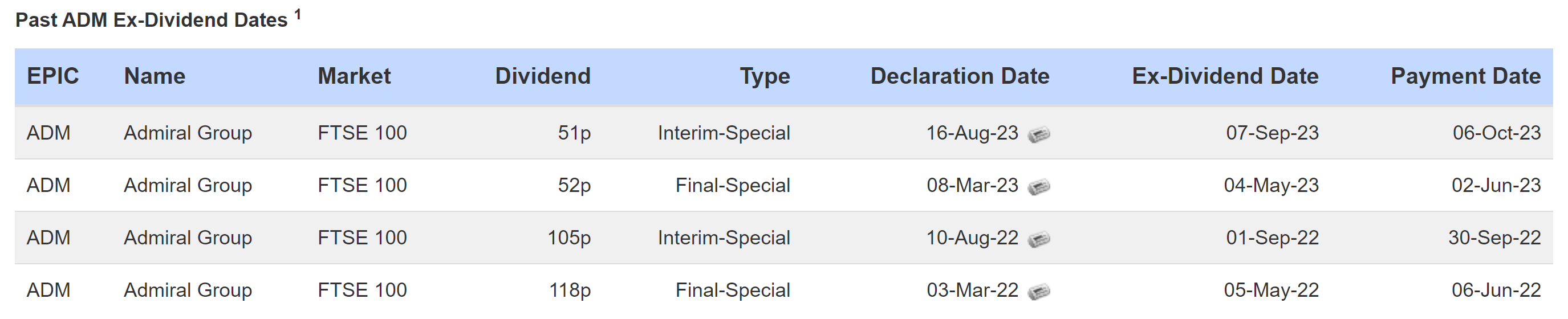Click FTSE 100 in the Interim-Special 105p row
This screenshot has width=1568, height=319.
point(362,238)
